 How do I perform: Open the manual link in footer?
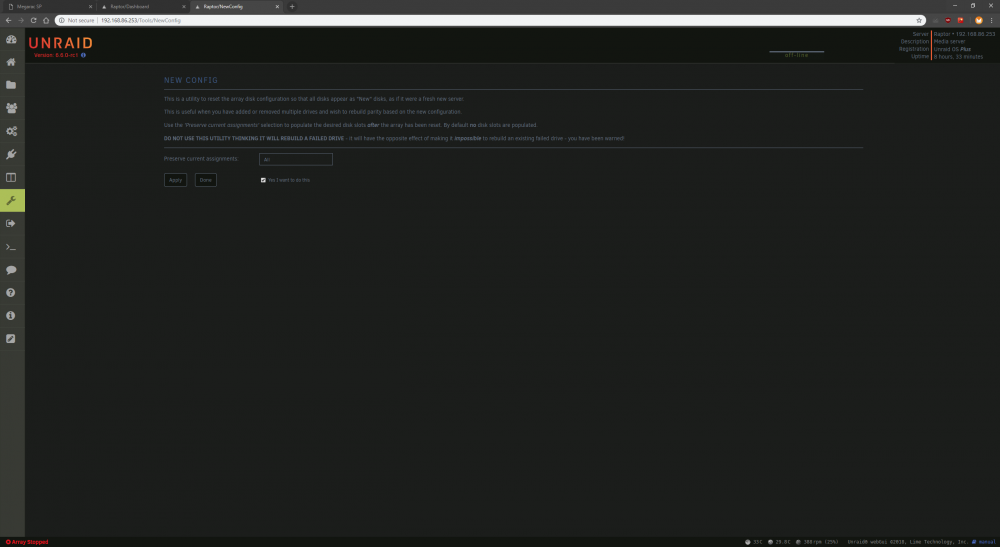click(x=987, y=542)
